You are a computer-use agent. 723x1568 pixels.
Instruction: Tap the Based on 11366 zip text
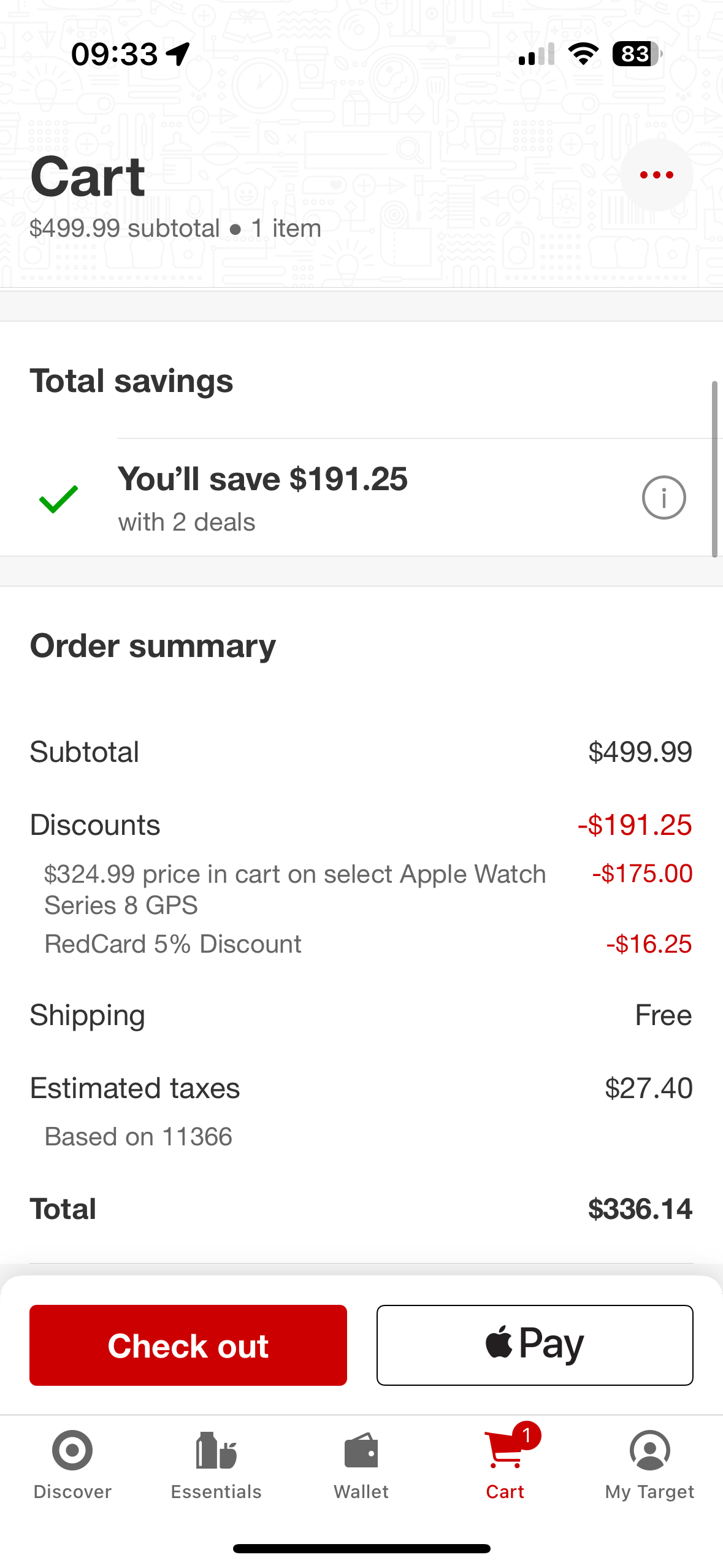click(x=139, y=1137)
